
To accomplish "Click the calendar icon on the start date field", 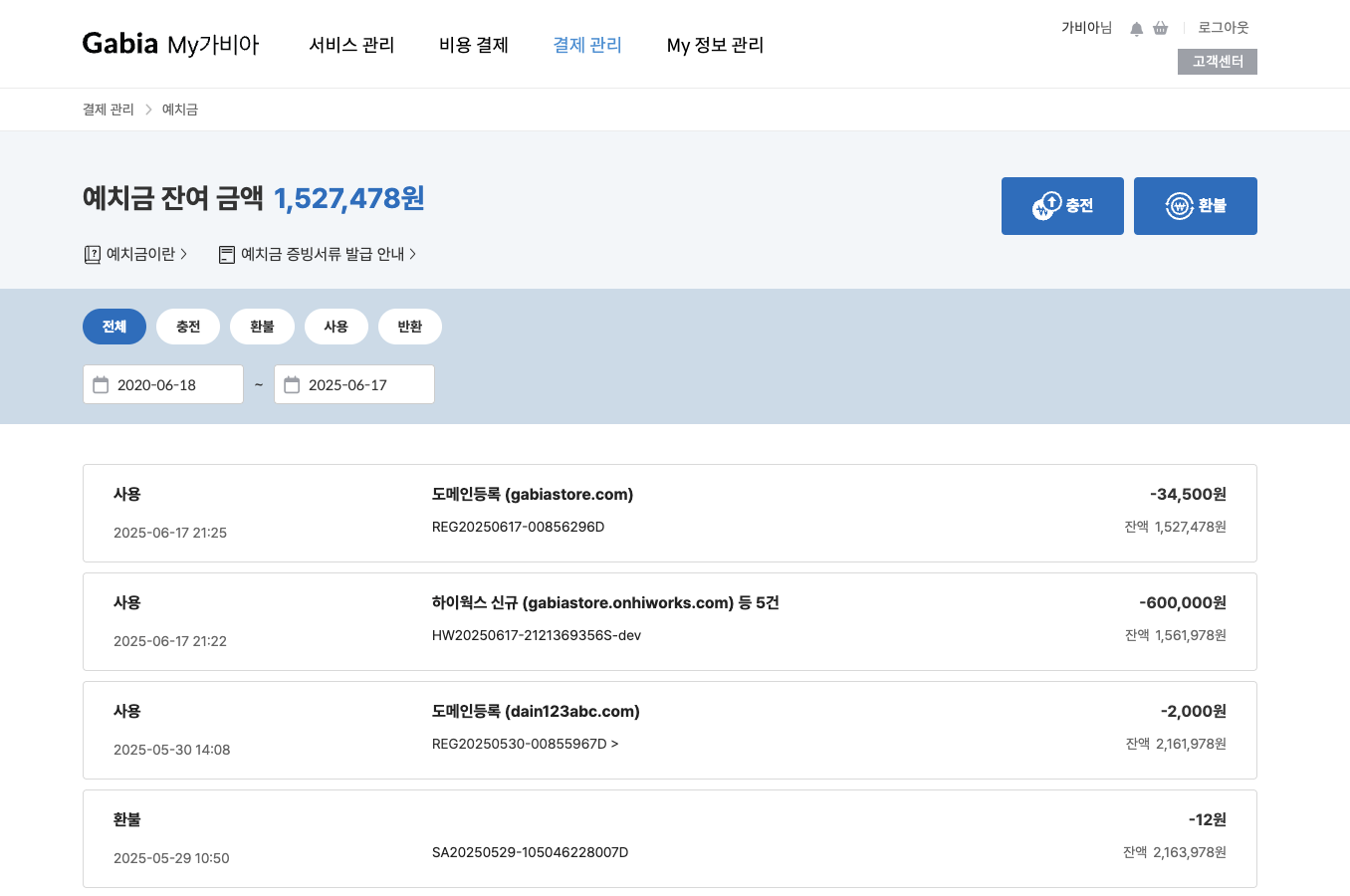I will pos(101,383).
